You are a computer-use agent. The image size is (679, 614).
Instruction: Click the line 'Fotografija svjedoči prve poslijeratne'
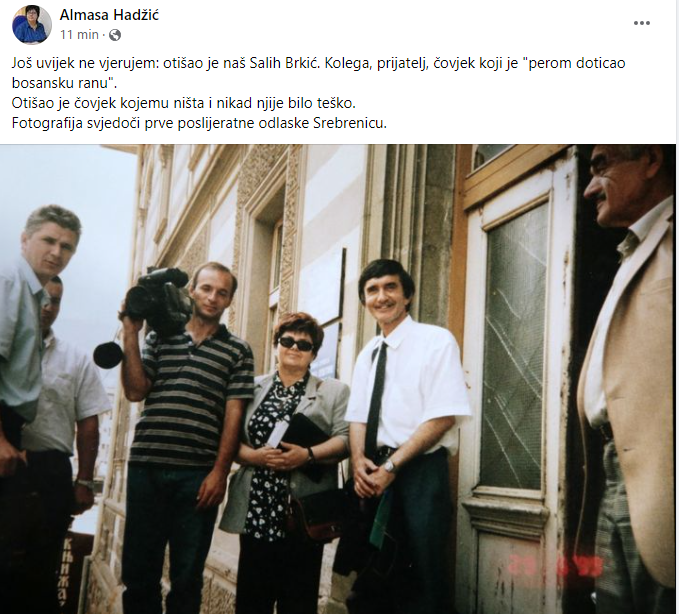[199, 123]
